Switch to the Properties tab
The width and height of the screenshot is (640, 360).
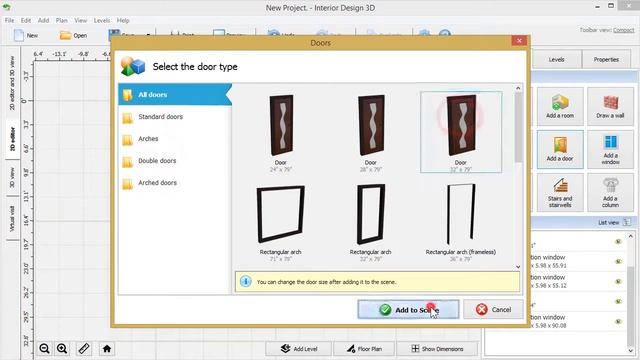(606, 60)
